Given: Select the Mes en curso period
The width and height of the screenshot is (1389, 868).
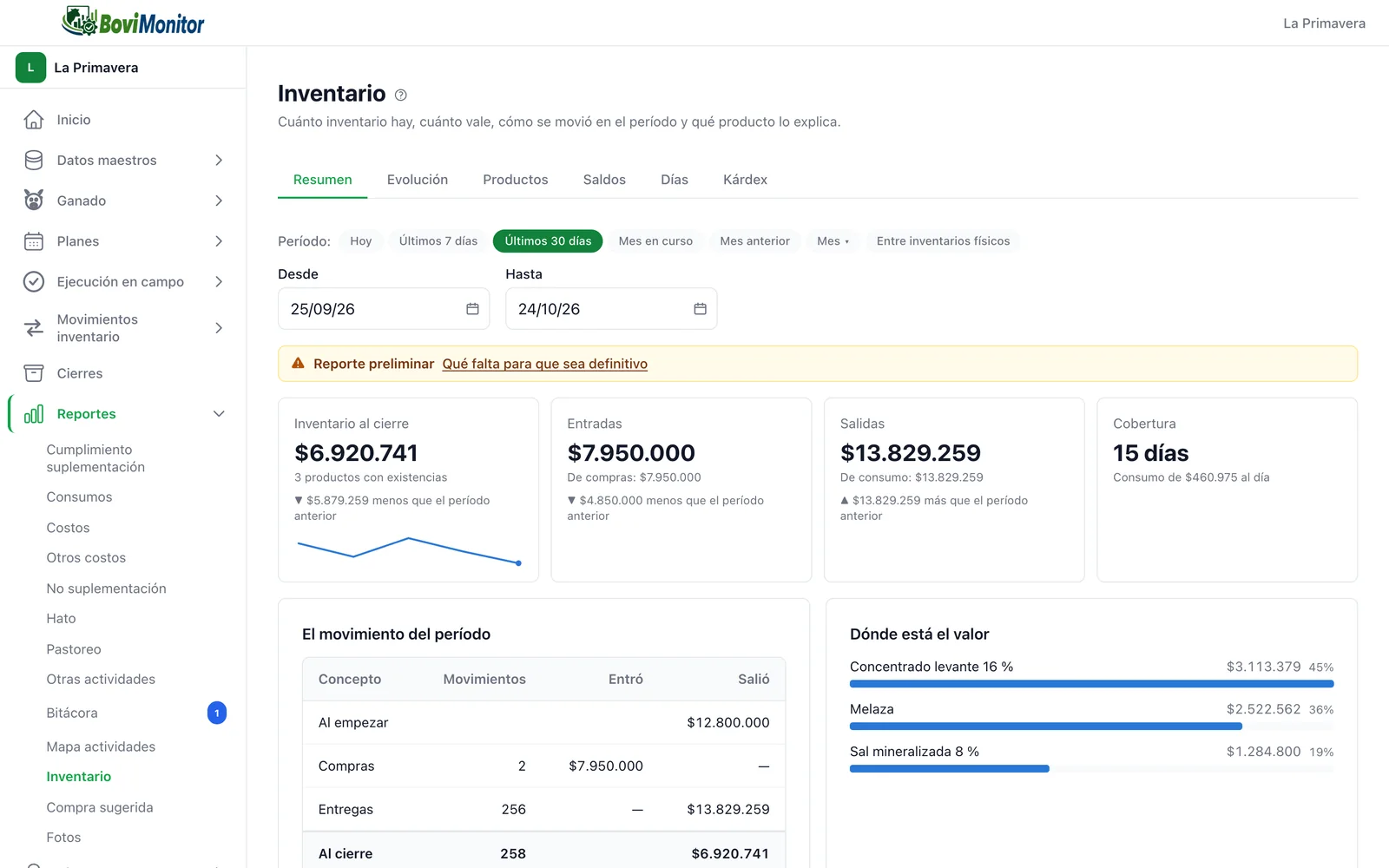Looking at the screenshot, I should pyautogui.click(x=655, y=241).
